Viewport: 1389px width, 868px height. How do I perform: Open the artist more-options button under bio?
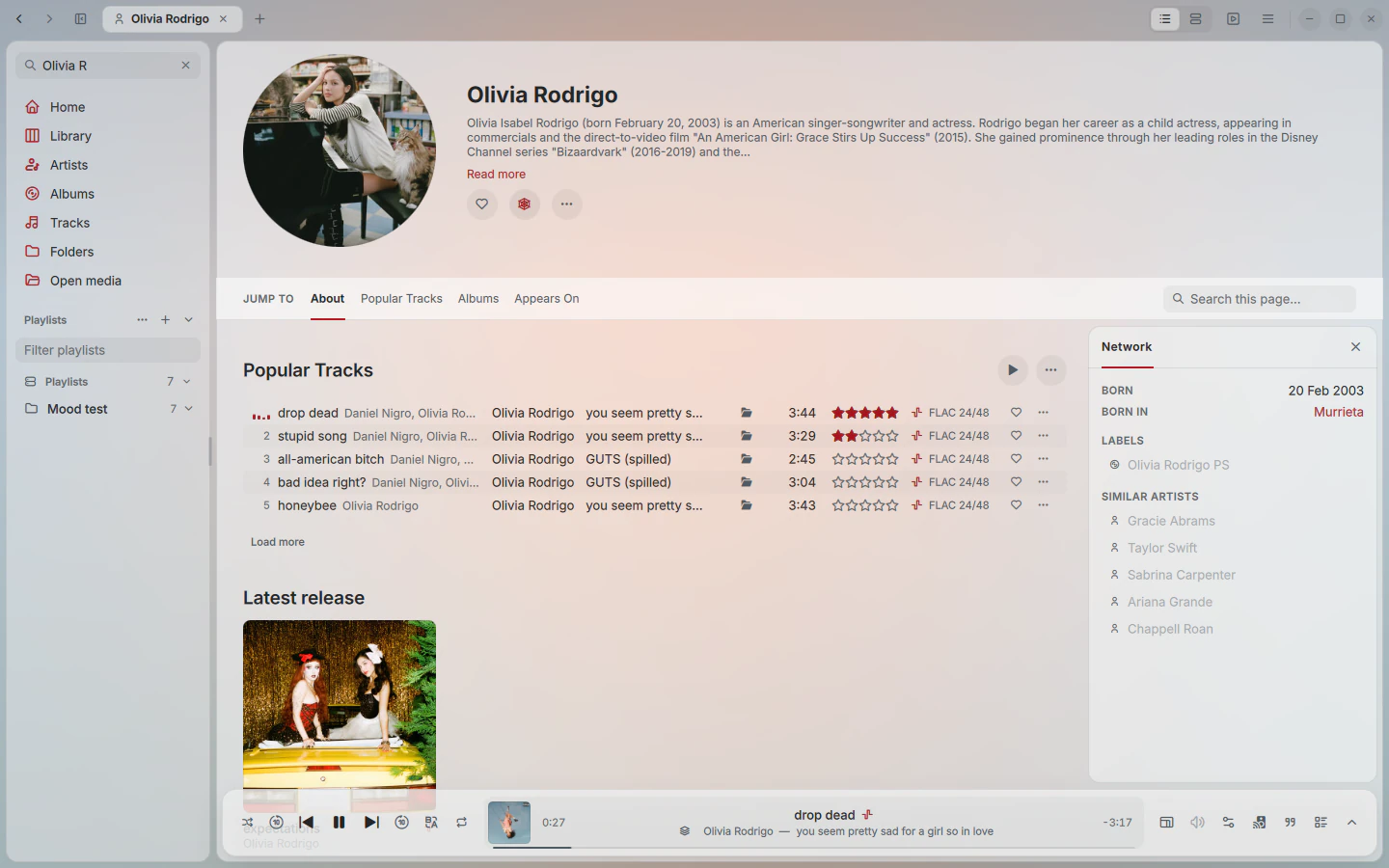pyautogui.click(x=567, y=204)
